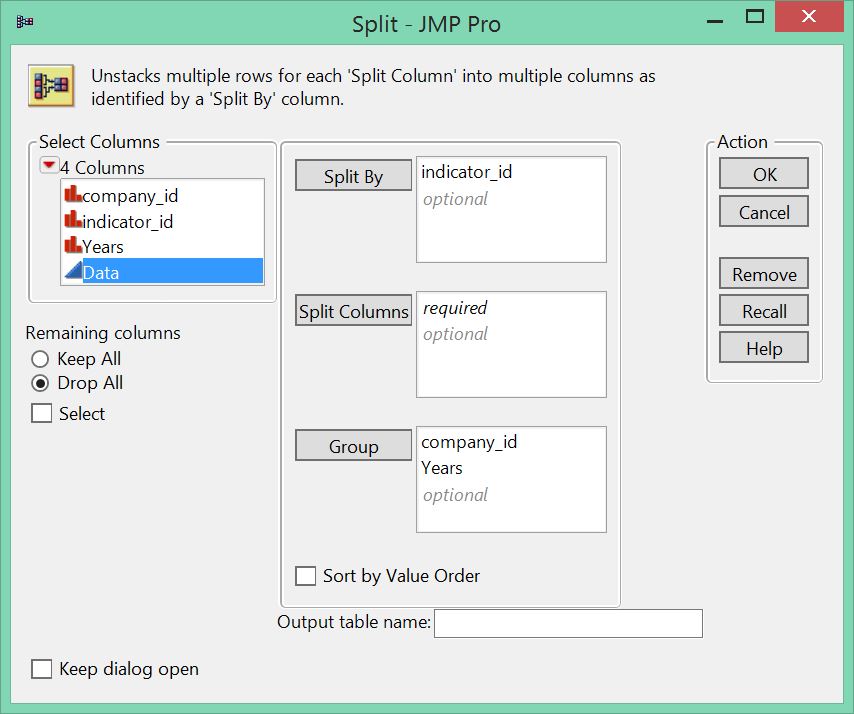The height and width of the screenshot is (714, 854).
Task: Click the JMP window icon in title bar
Action: coord(25,22)
